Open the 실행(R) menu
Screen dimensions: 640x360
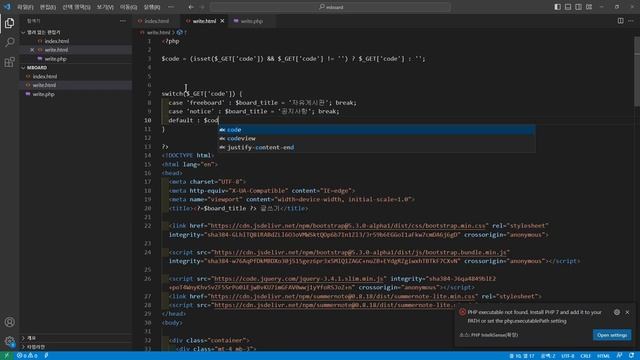pos(152,7)
